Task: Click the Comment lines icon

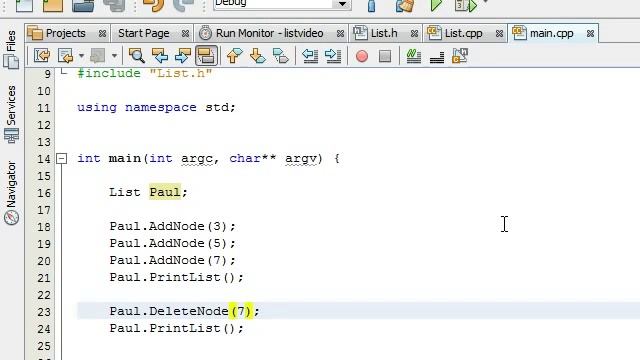Action: pos(413,56)
